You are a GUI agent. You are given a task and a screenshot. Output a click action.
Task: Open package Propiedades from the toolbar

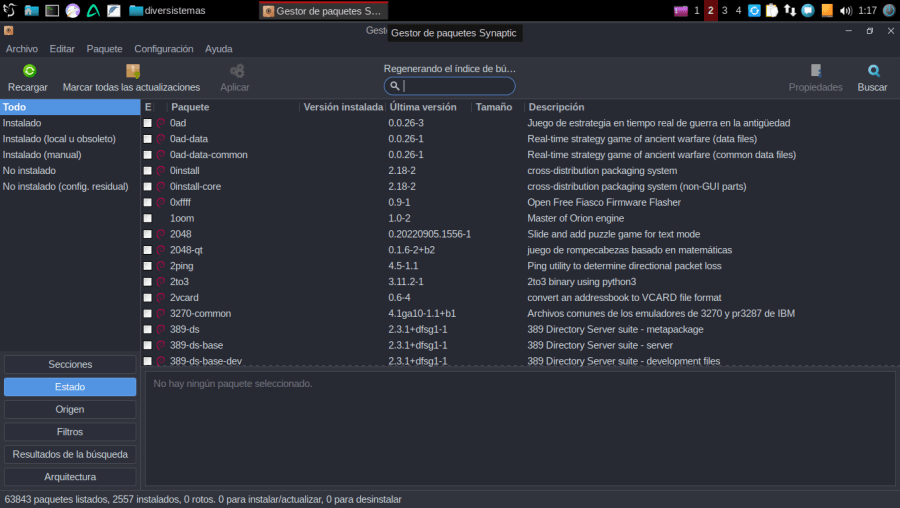(x=815, y=71)
